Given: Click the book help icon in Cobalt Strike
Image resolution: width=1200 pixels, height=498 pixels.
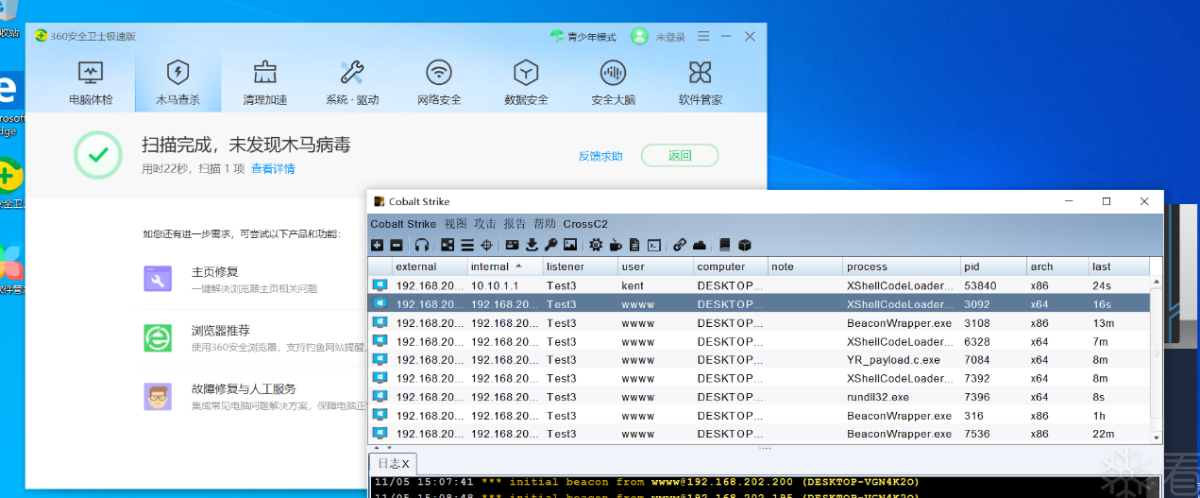Looking at the screenshot, I should (x=725, y=245).
